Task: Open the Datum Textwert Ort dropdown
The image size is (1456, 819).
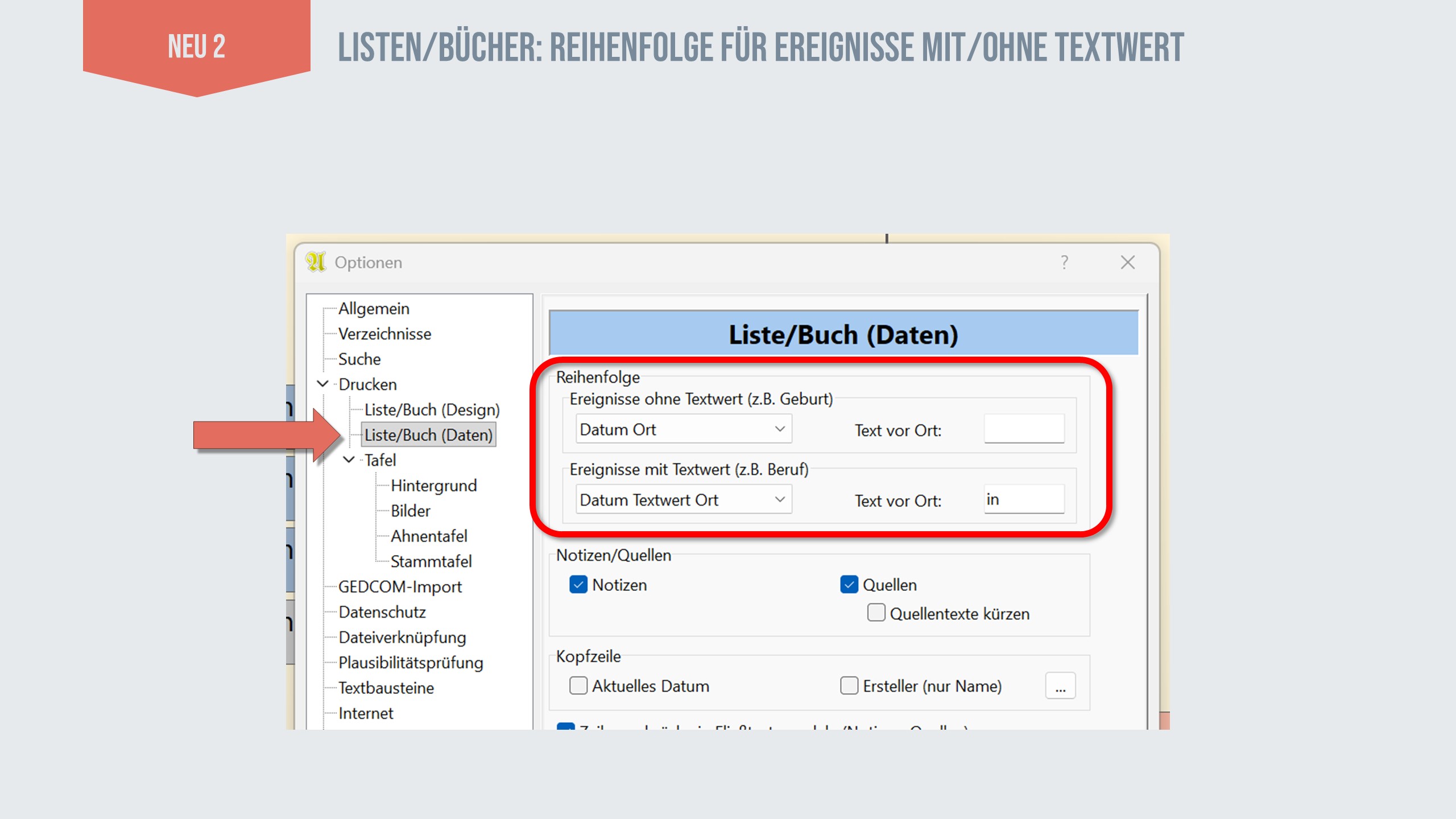Action: pyautogui.click(x=683, y=500)
